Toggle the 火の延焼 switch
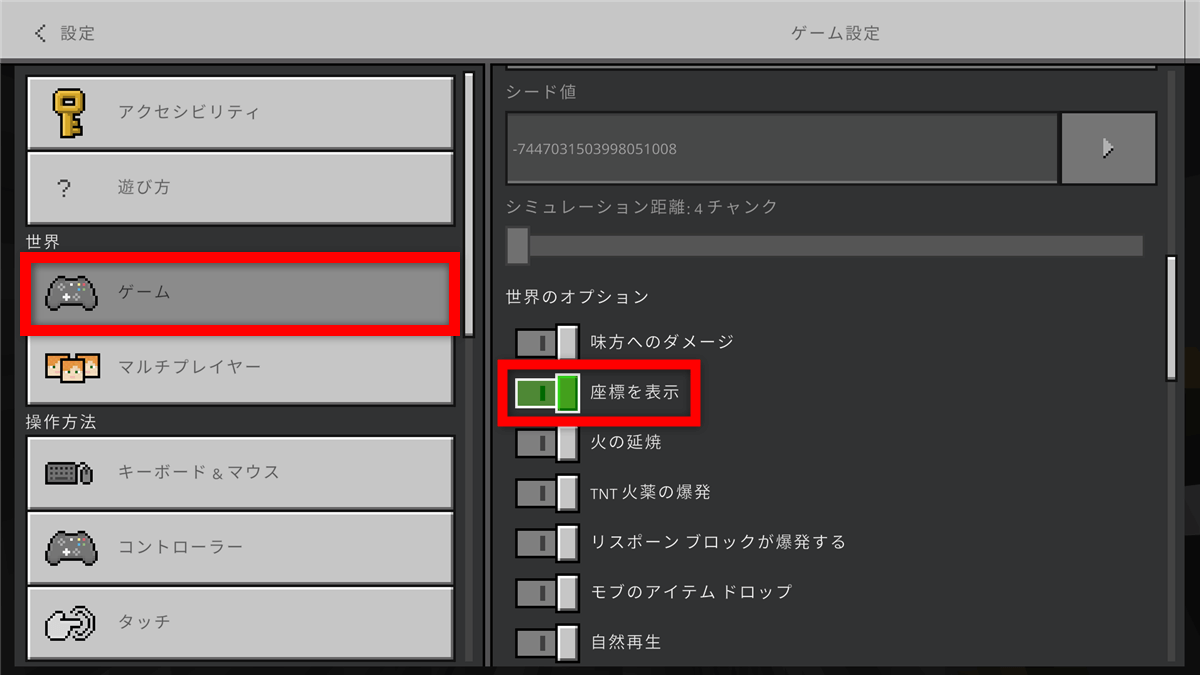Viewport: 1200px width, 675px height. click(547, 442)
